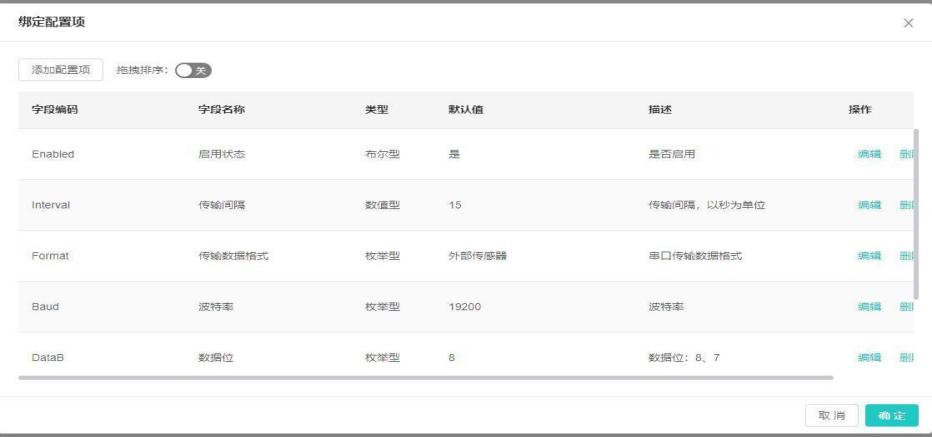Image resolution: width=932 pixels, height=437 pixels.
Task: Open 编辑 for the Format row
Action: (869, 256)
